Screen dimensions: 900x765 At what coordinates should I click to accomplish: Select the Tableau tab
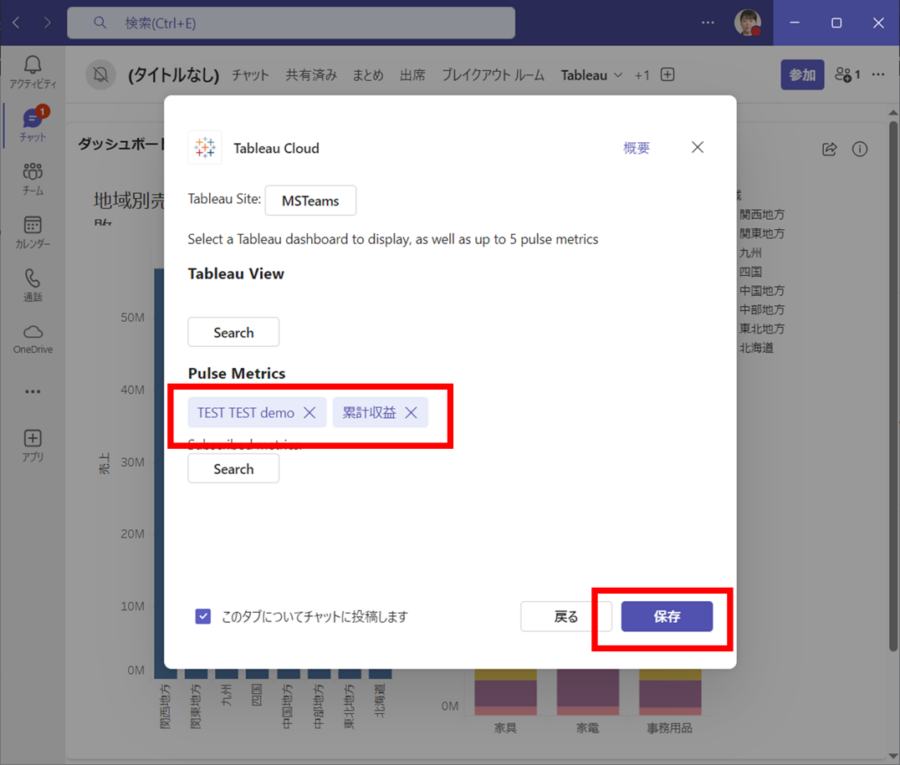click(x=584, y=75)
